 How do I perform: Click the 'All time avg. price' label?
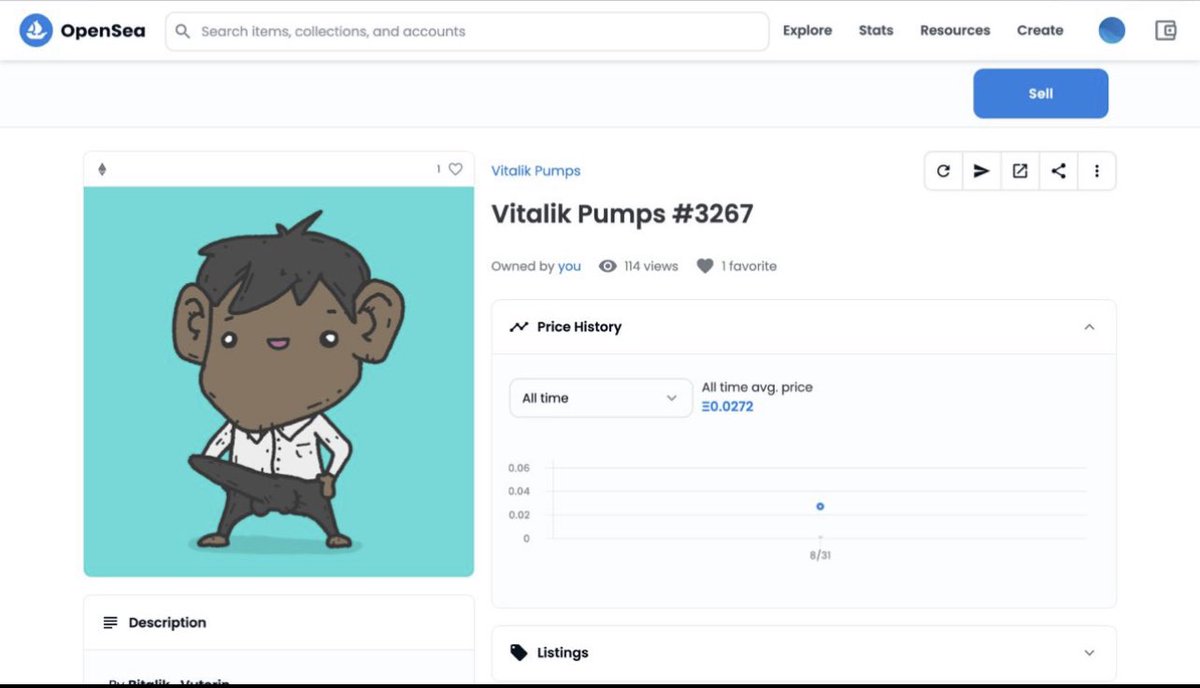pos(757,387)
